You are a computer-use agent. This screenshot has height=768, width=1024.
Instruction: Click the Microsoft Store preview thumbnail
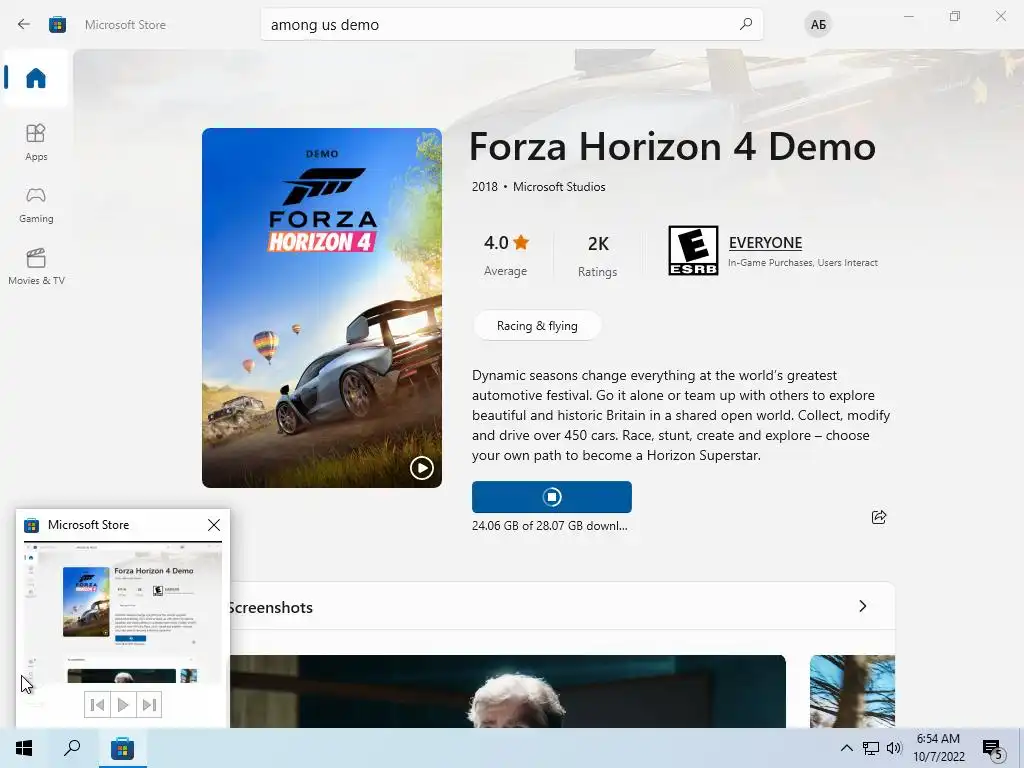point(123,613)
